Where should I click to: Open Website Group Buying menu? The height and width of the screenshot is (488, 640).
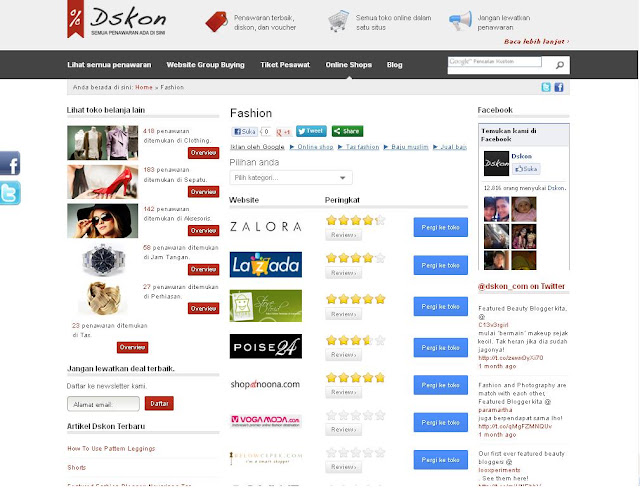[x=206, y=65]
